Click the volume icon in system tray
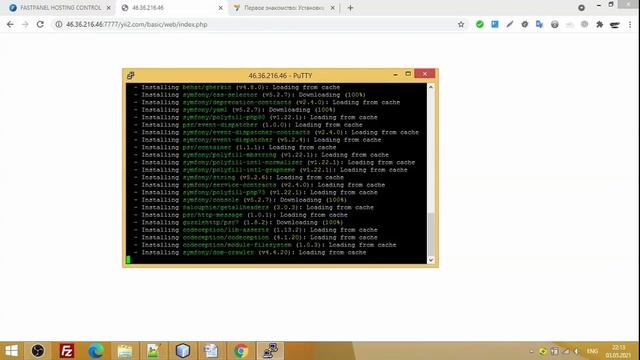The height and width of the screenshot is (360, 640). [x=576, y=351]
